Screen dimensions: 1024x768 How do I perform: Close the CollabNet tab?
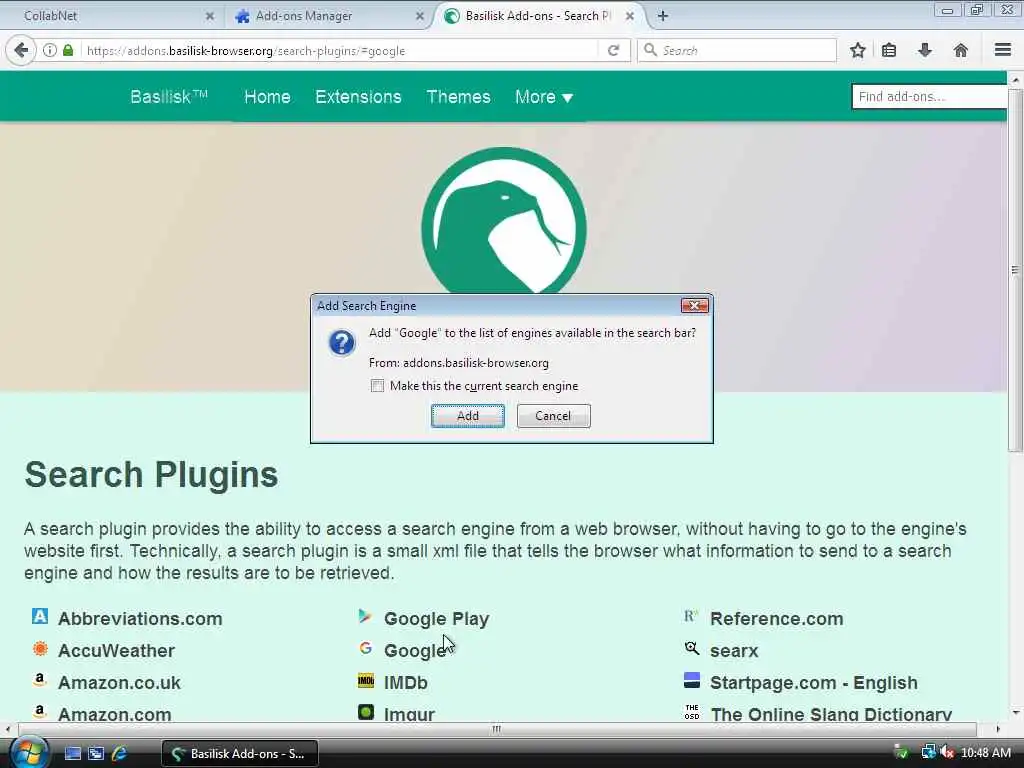[x=210, y=16]
